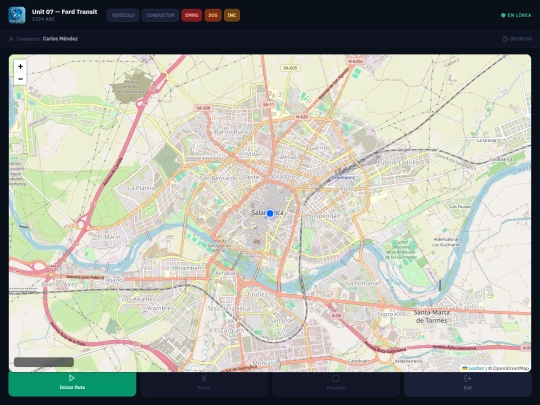Click the 00:00:00 timer value
The height and width of the screenshot is (405, 540).
pyautogui.click(x=520, y=39)
